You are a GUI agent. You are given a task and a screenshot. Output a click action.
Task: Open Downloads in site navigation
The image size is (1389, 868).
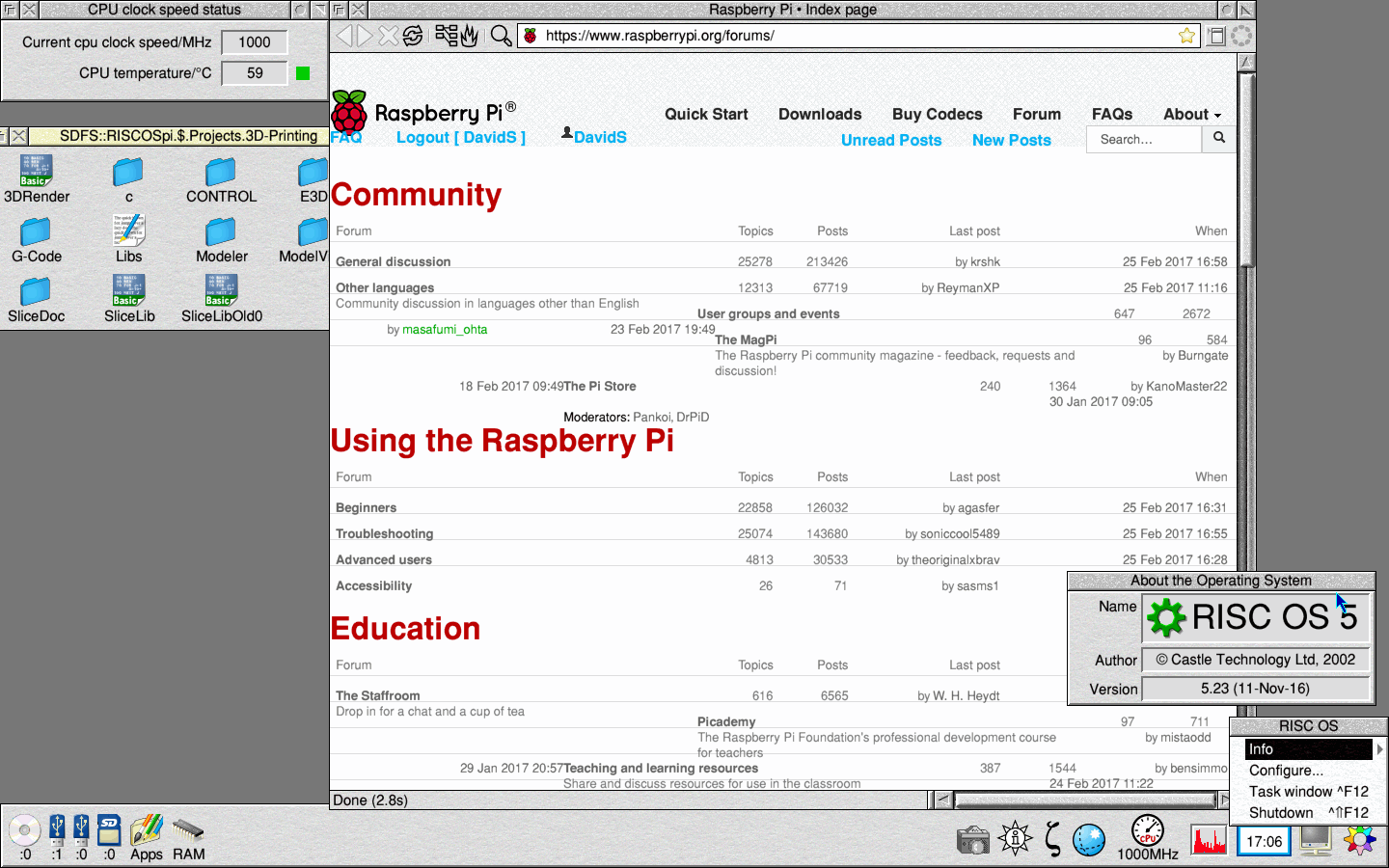pyautogui.click(x=820, y=114)
